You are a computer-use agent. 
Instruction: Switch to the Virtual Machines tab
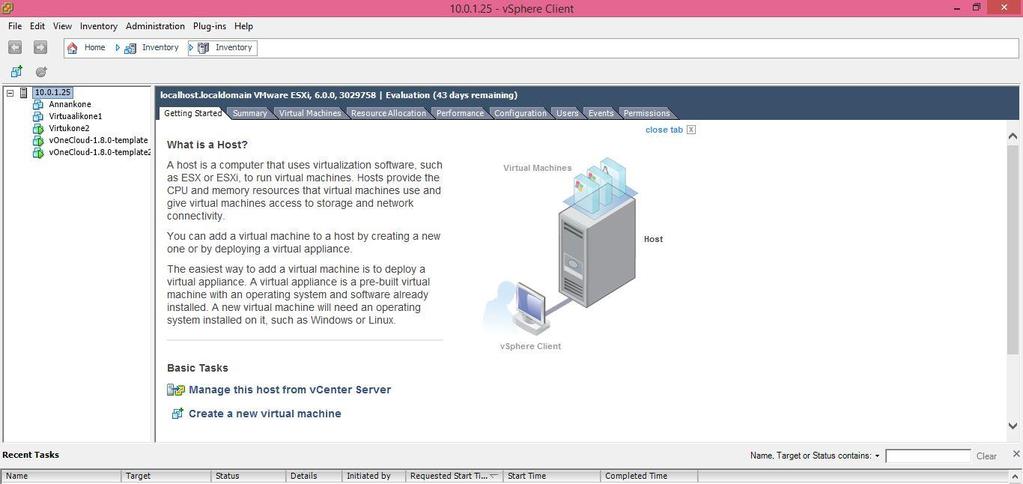point(310,113)
